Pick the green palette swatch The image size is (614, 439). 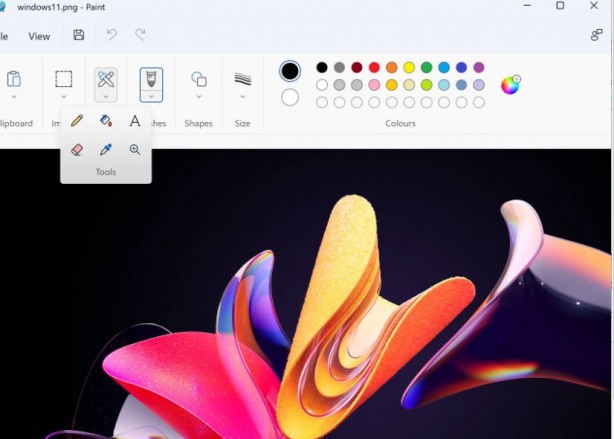tap(426, 67)
